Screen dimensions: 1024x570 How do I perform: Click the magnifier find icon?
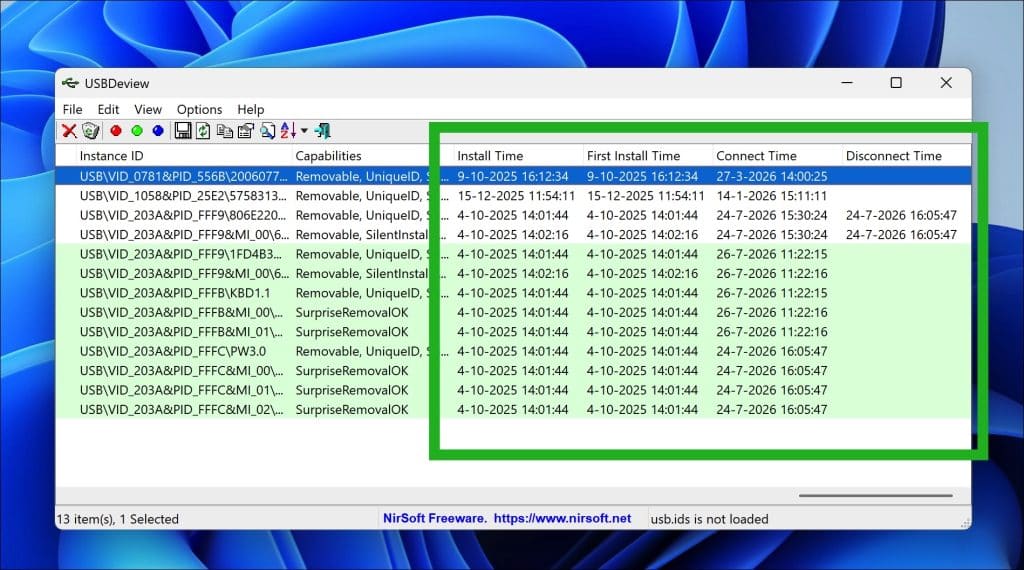[x=267, y=131]
